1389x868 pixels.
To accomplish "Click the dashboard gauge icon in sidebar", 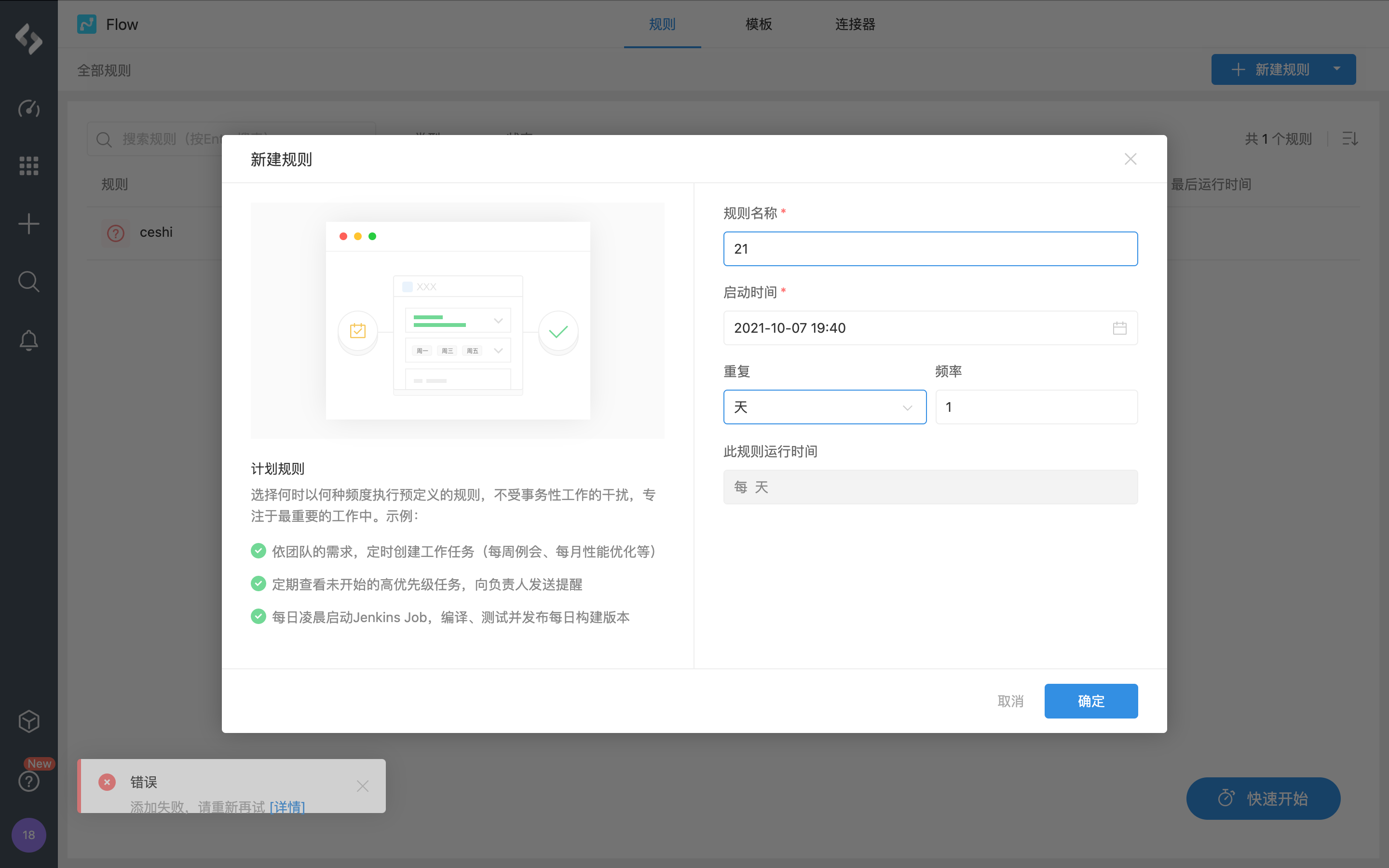I will point(29,108).
